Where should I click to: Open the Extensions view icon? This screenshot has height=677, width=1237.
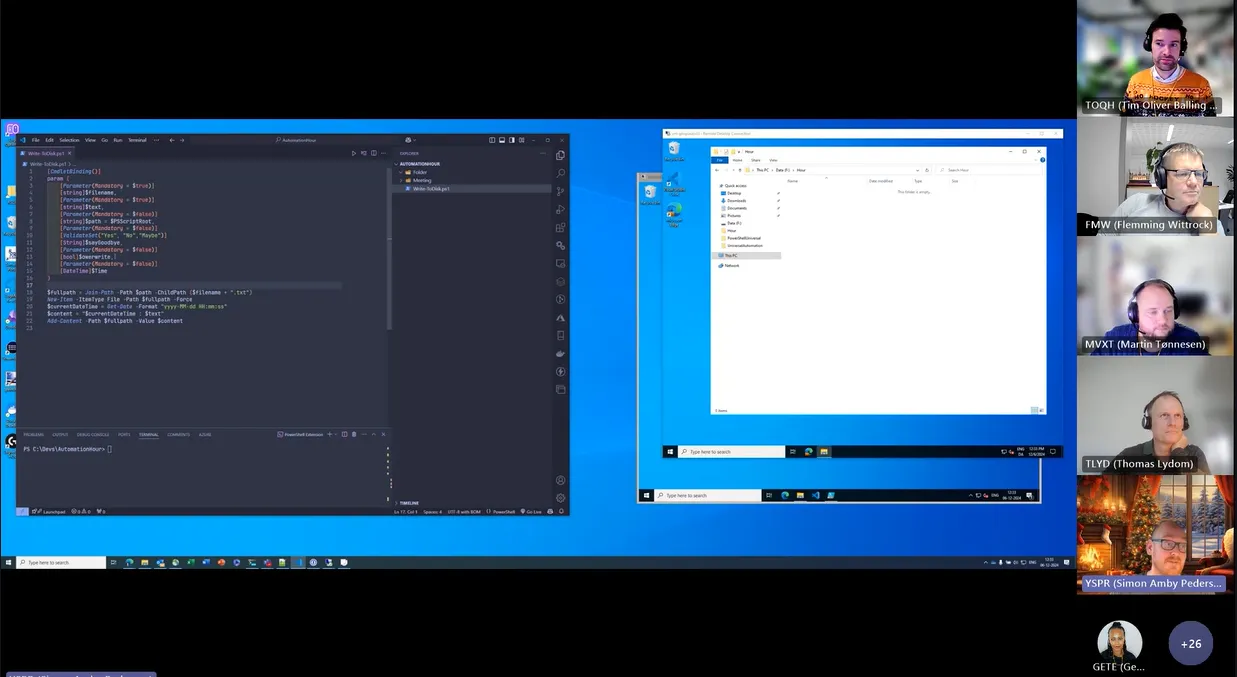point(560,227)
